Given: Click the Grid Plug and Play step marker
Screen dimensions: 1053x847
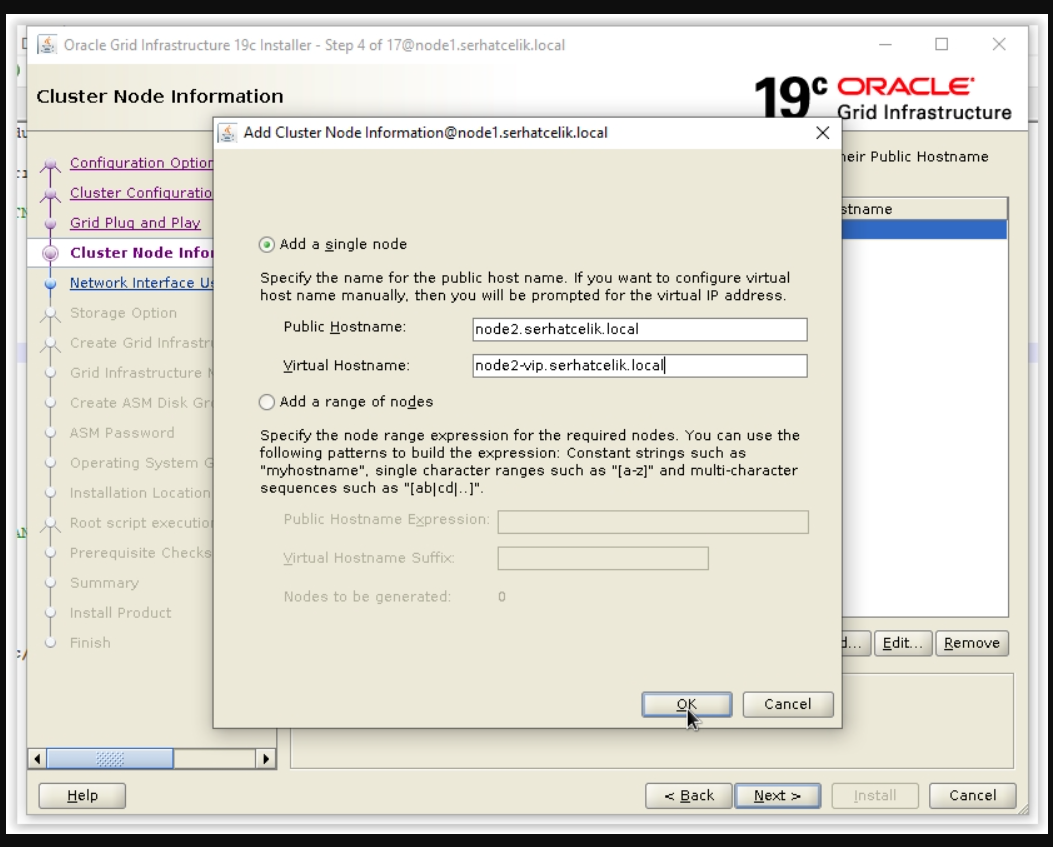Looking at the screenshot, I should point(50,223).
